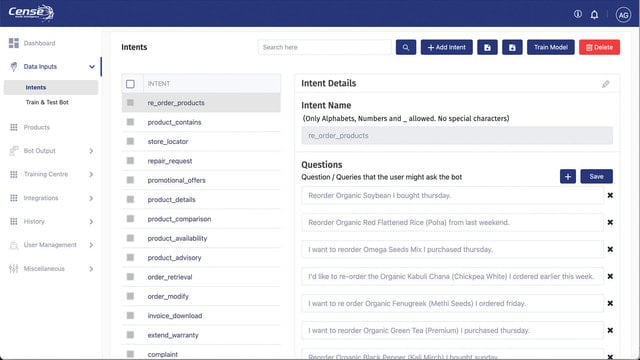
Task: Click the Cense logo
Action: point(31,13)
